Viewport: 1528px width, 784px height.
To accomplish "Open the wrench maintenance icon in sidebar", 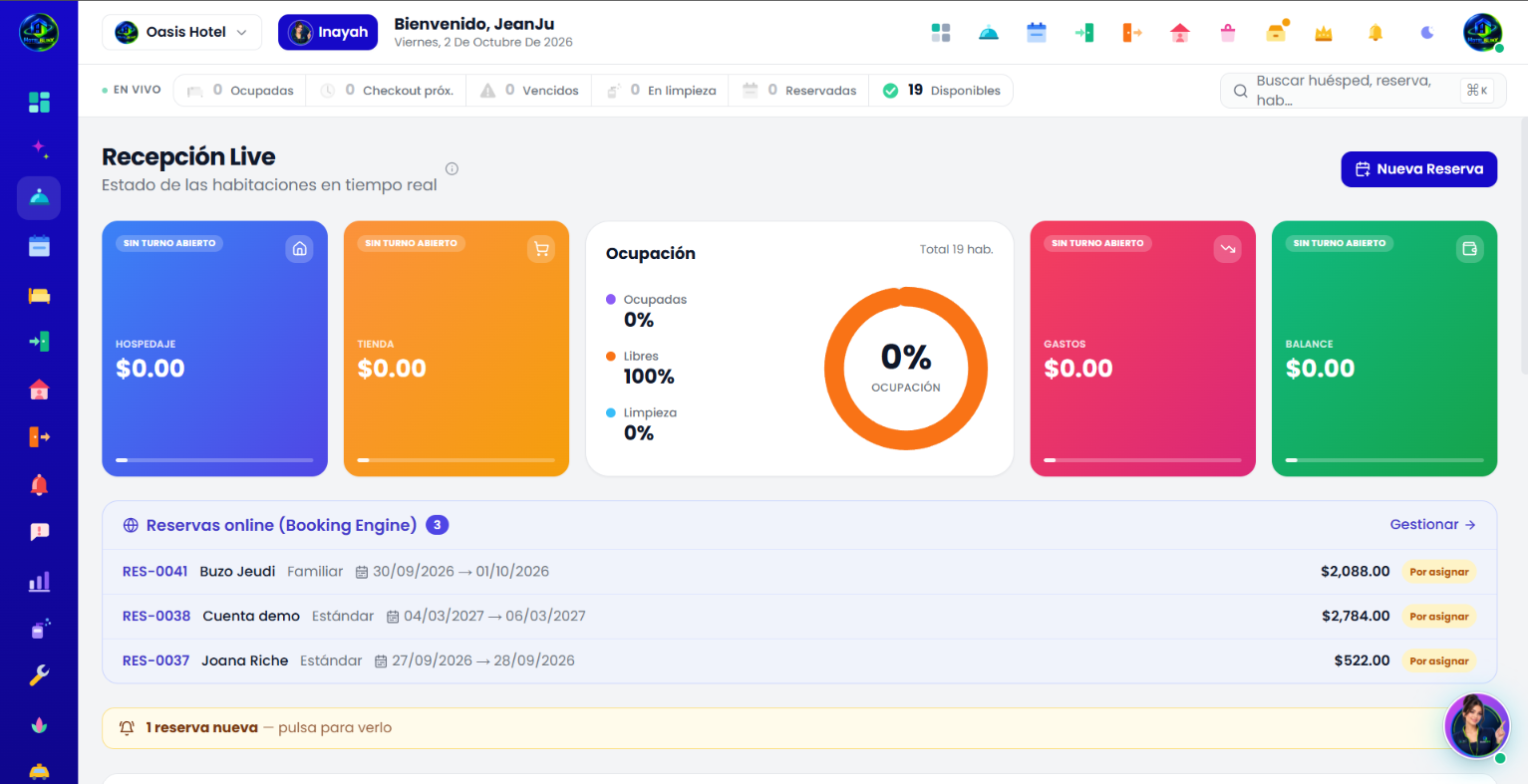I will (39, 676).
